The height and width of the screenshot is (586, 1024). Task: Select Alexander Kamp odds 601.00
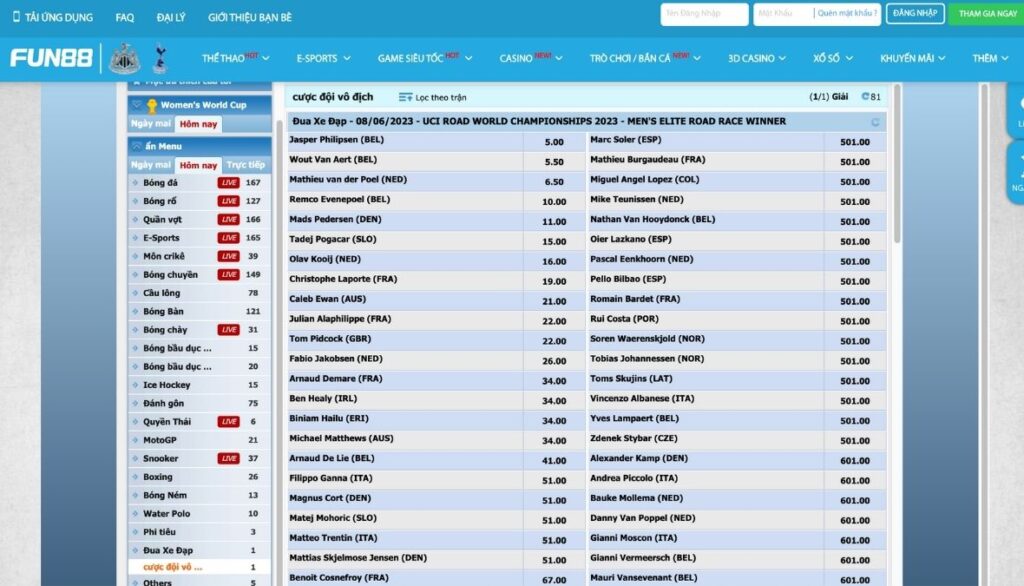coord(854,461)
